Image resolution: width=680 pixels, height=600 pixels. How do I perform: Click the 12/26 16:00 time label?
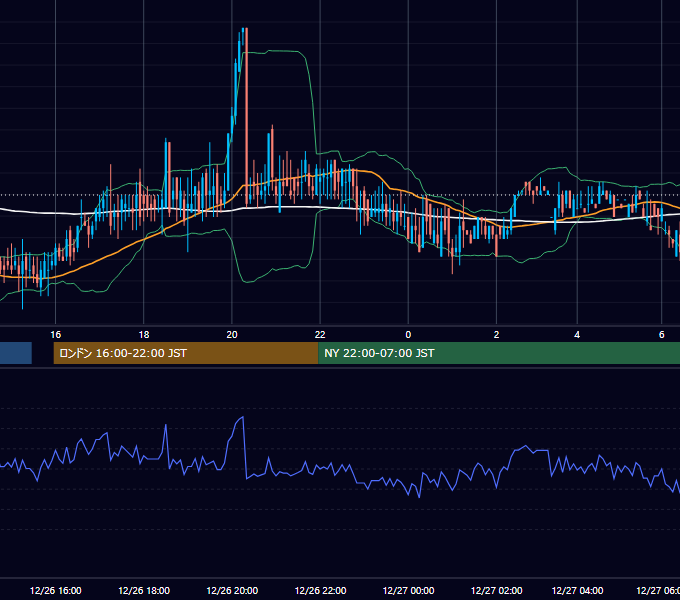coord(56,590)
